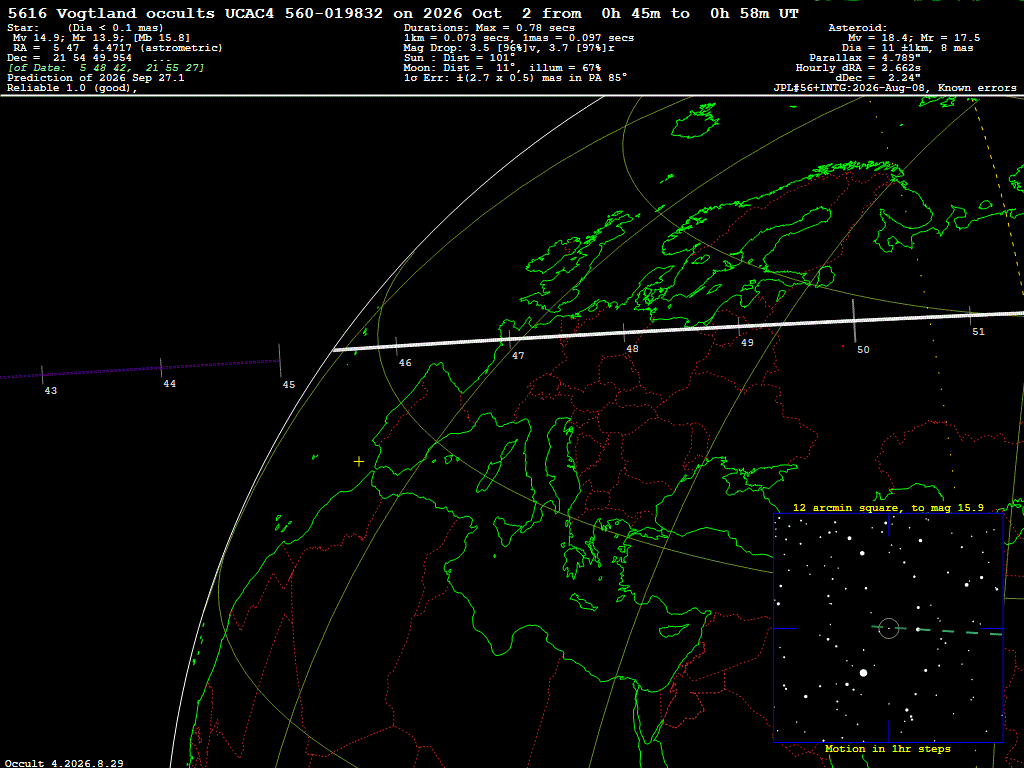Click the time marker labeled 44
The height and width of the screenshot is (768, 1024).
[169, 384]
